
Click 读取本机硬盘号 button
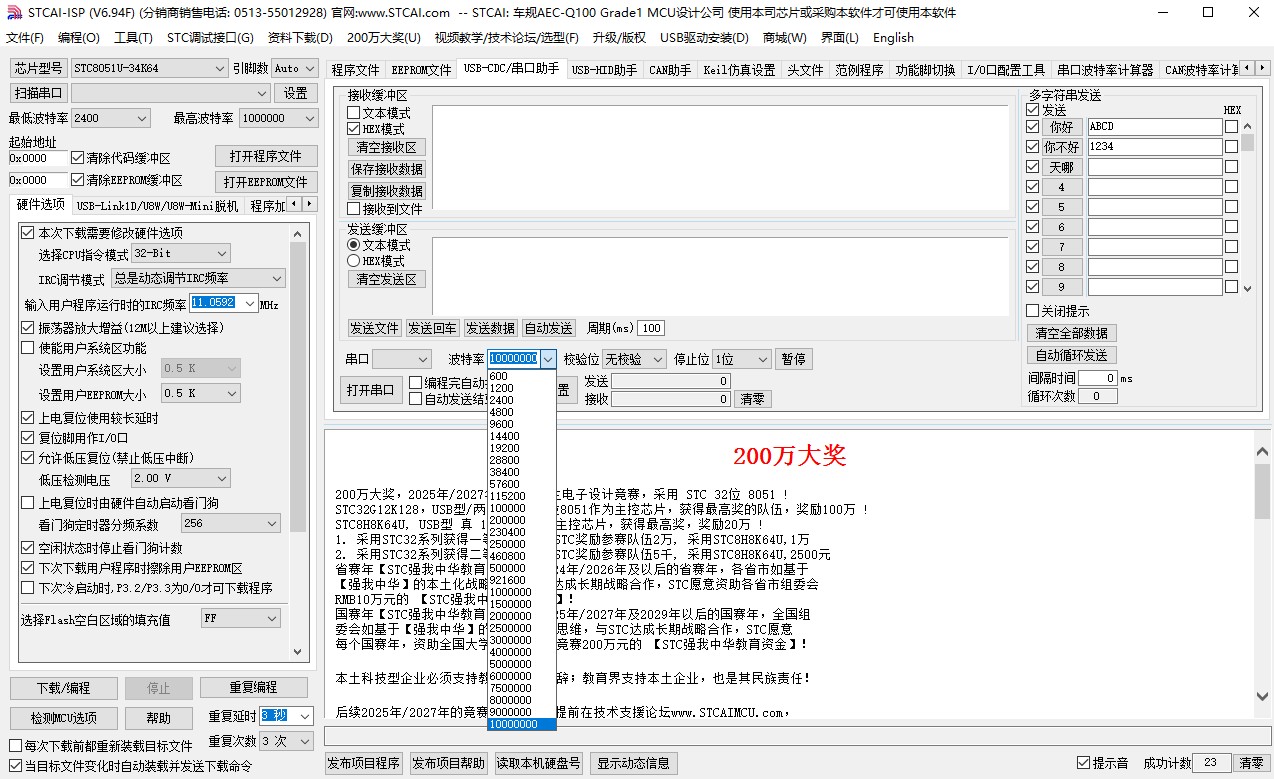(539, 763)
